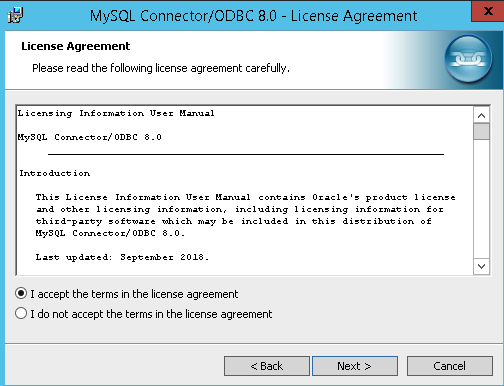Select I accept the terms radio button
Image resolution: width=504 pixels, height=386 pixels.
click(21, 294)
